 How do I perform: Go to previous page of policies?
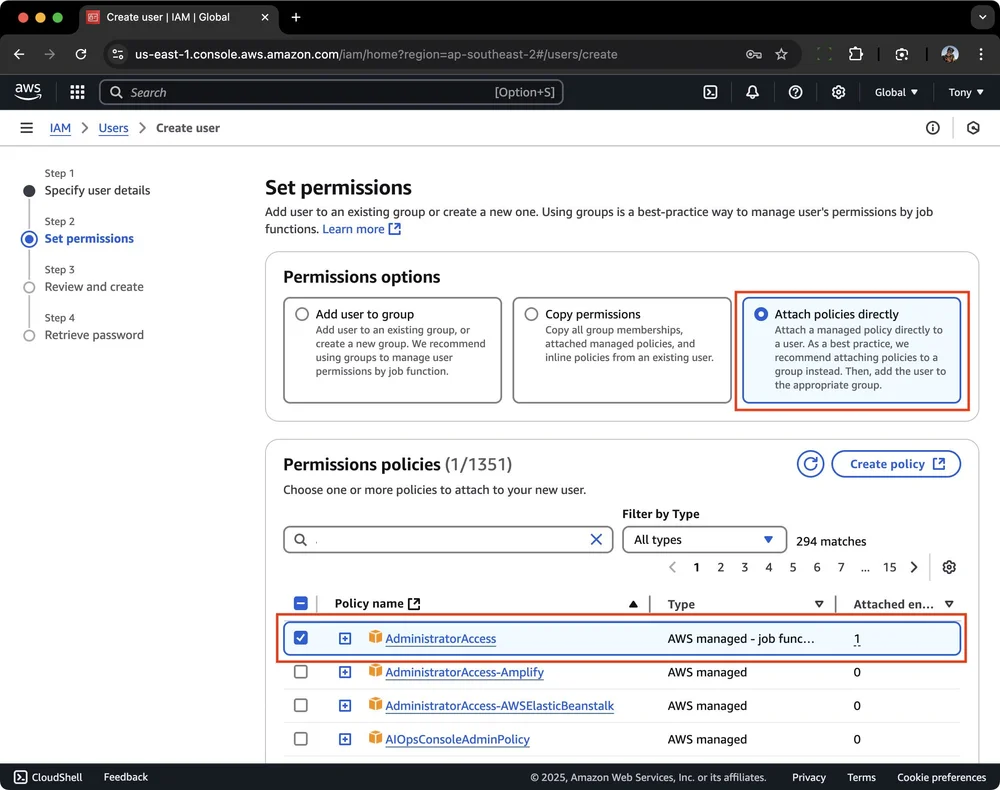pyautogui.click(x=672, y=567)
